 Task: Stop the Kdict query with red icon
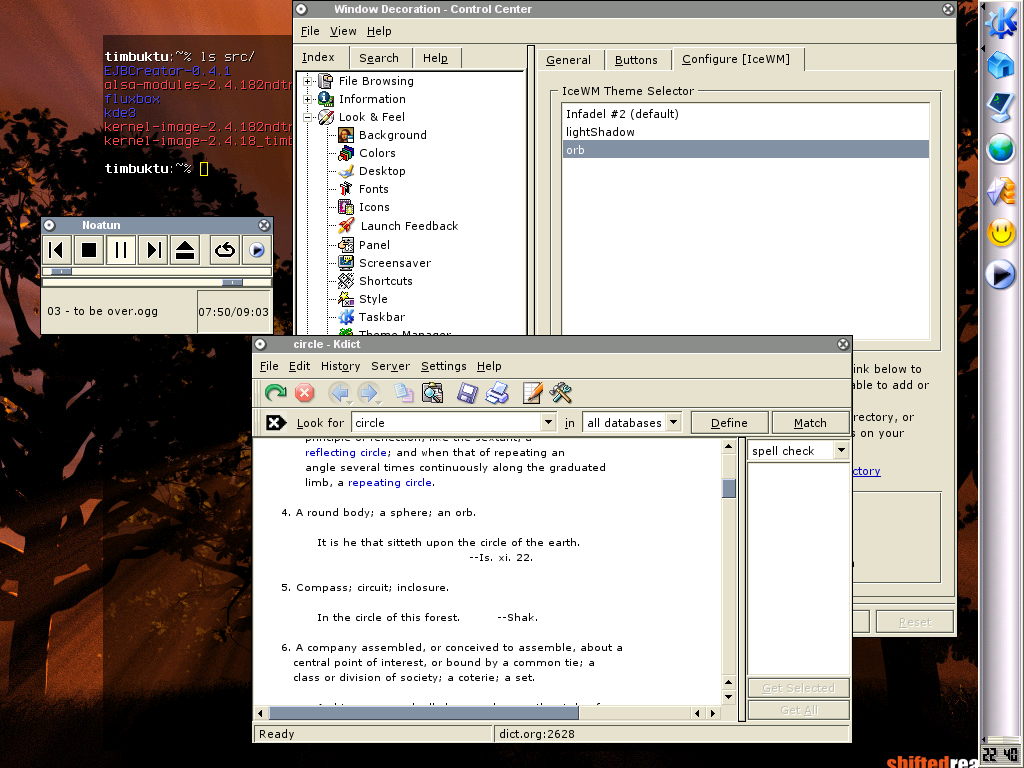304,392
